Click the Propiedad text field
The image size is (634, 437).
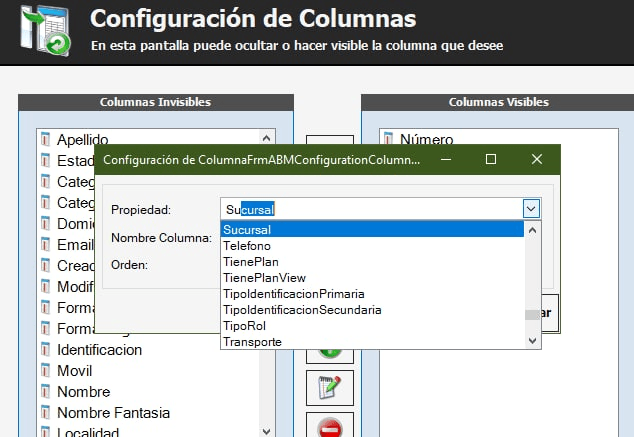(370, 209)
